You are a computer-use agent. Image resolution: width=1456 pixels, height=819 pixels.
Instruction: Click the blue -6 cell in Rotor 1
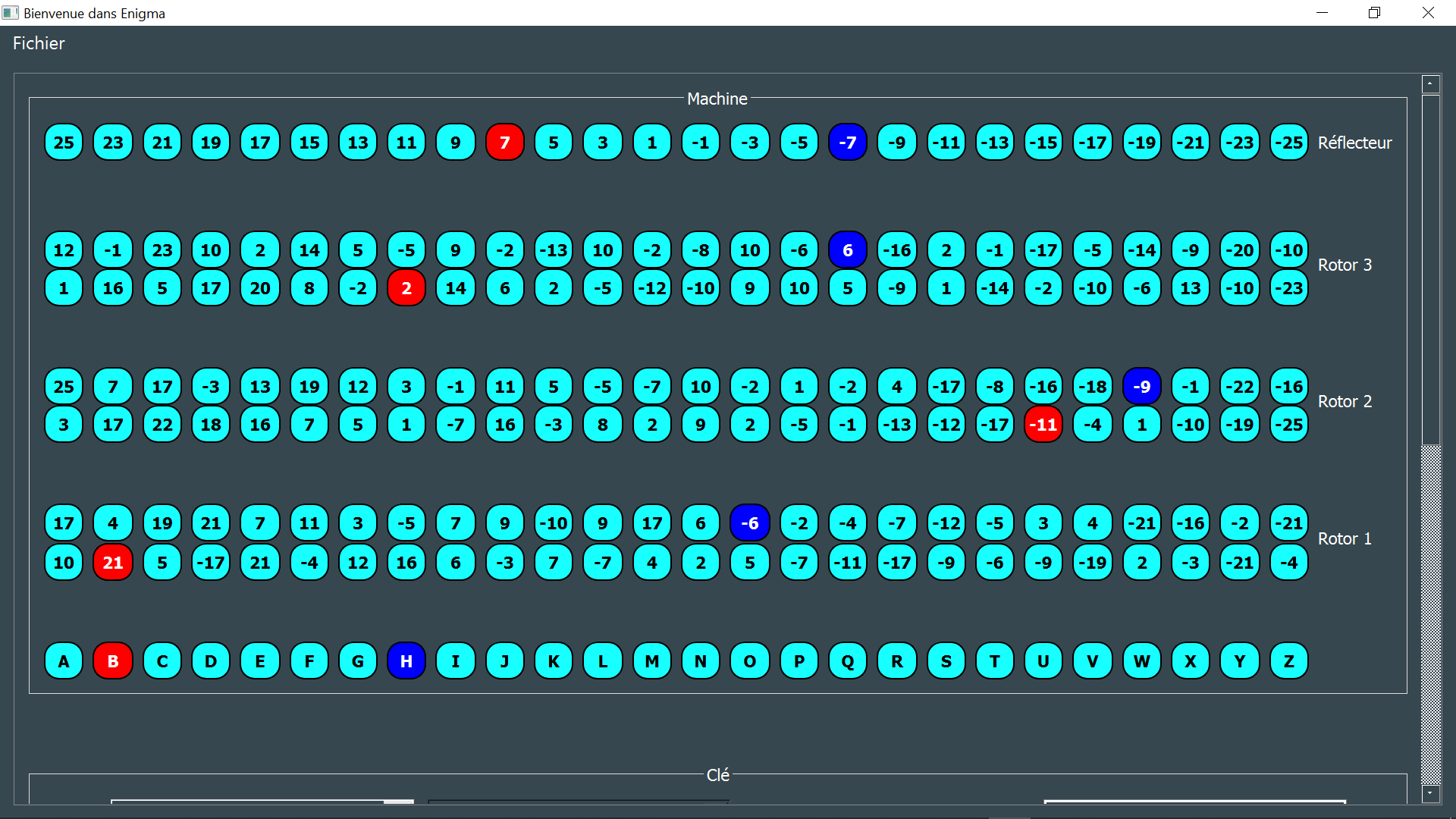coord(749,522)
